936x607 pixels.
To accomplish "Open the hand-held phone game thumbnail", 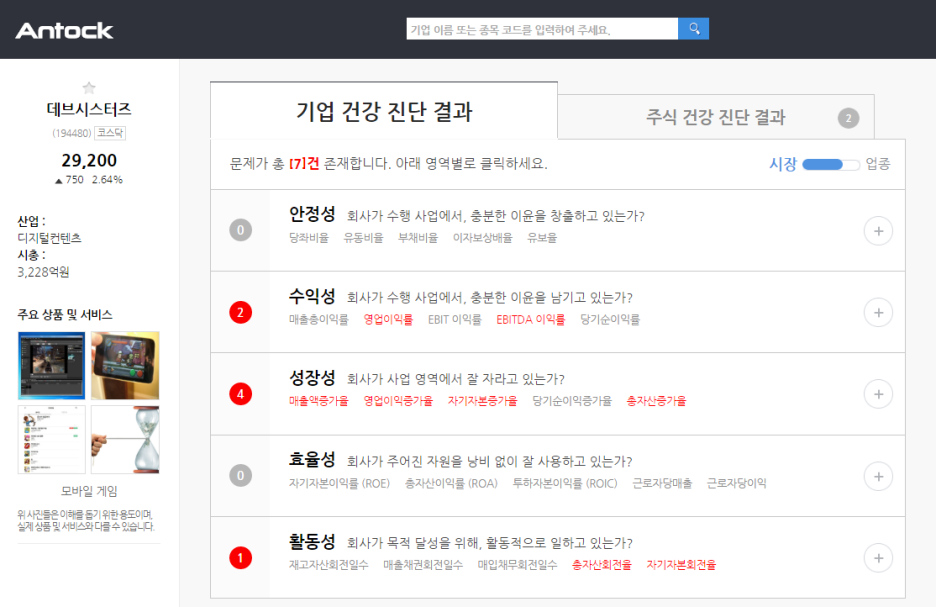I will coord(125,365).
